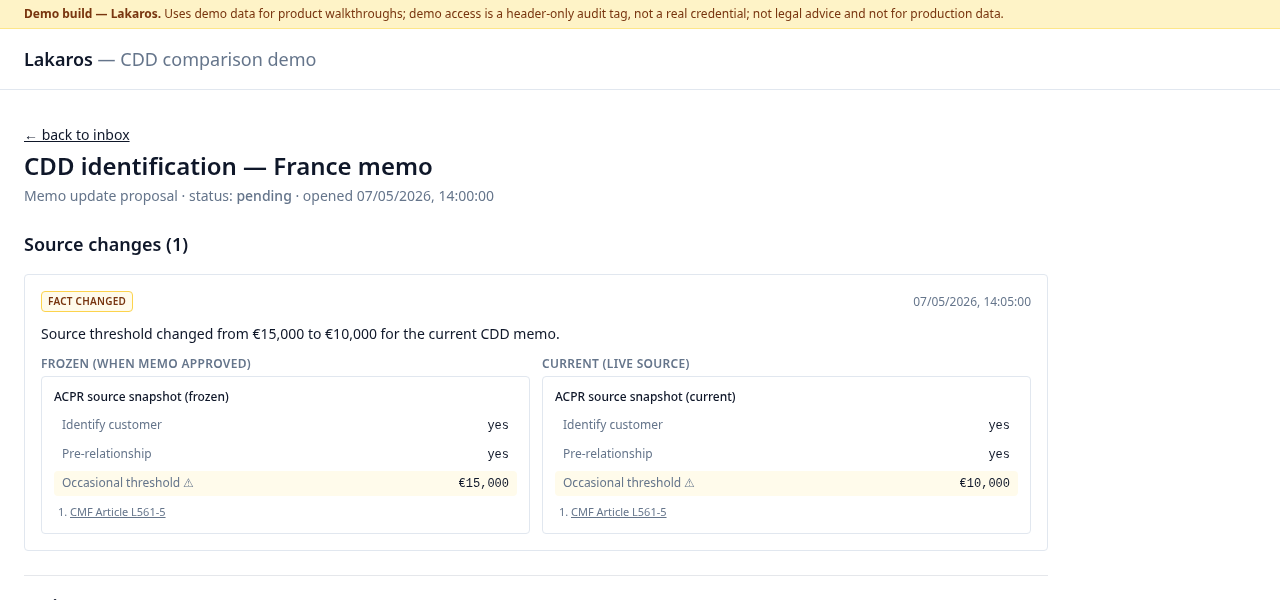Select the Lakaros brand title in header
Viewport: 1280px width, 600px height.
click(x=58, y=59)
